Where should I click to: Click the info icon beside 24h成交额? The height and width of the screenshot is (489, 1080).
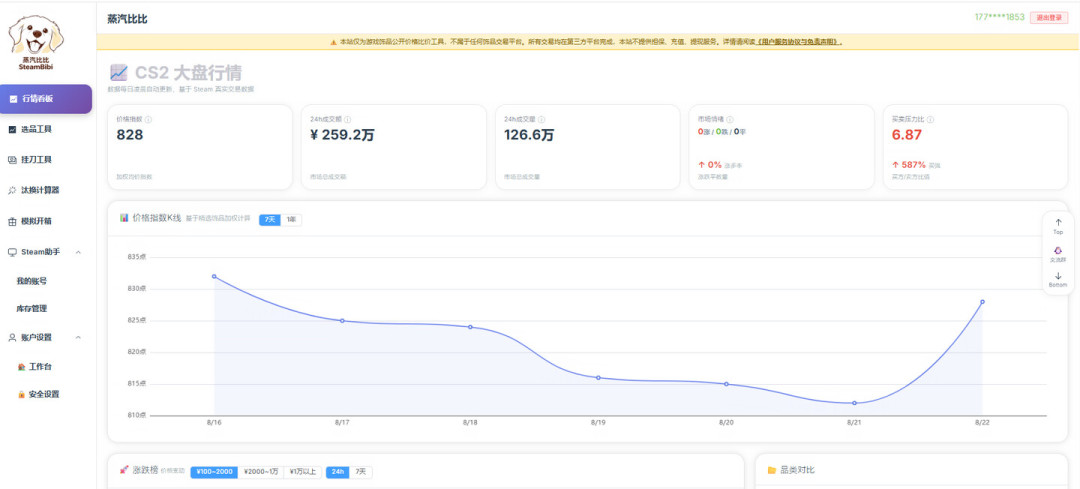coord(348,119)
